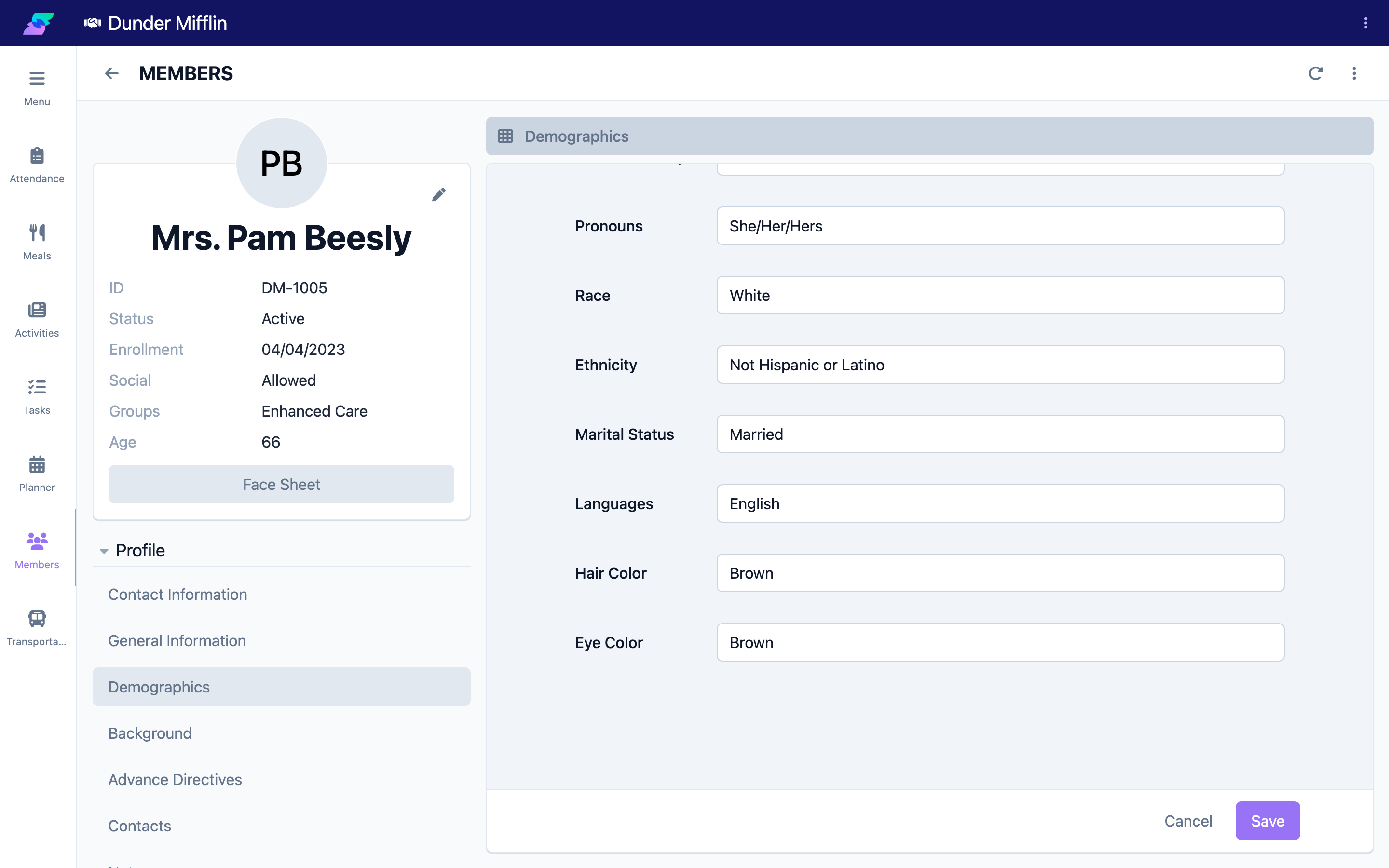Open the Planner calendar icon
Screen dimensions: 1389x868
pos(37,464)
